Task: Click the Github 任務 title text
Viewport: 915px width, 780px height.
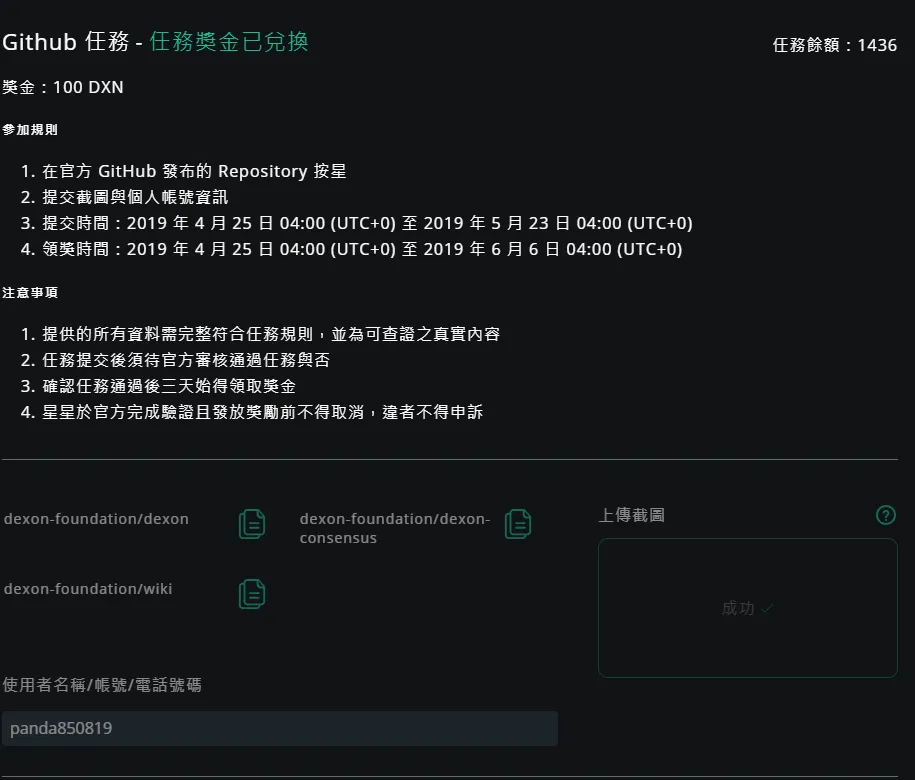Action: [65, 41]
